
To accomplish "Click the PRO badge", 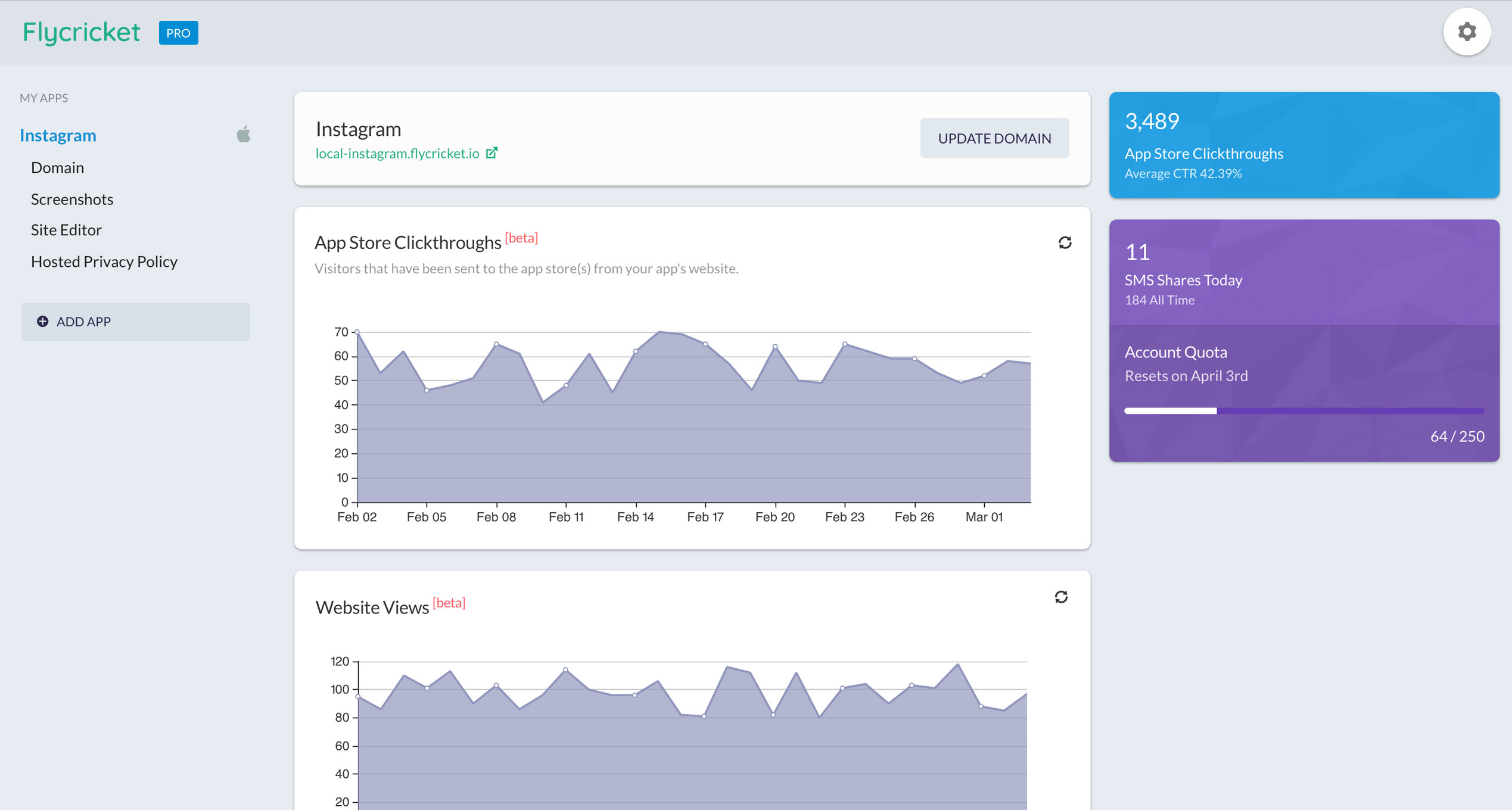I will pos(178,33).
